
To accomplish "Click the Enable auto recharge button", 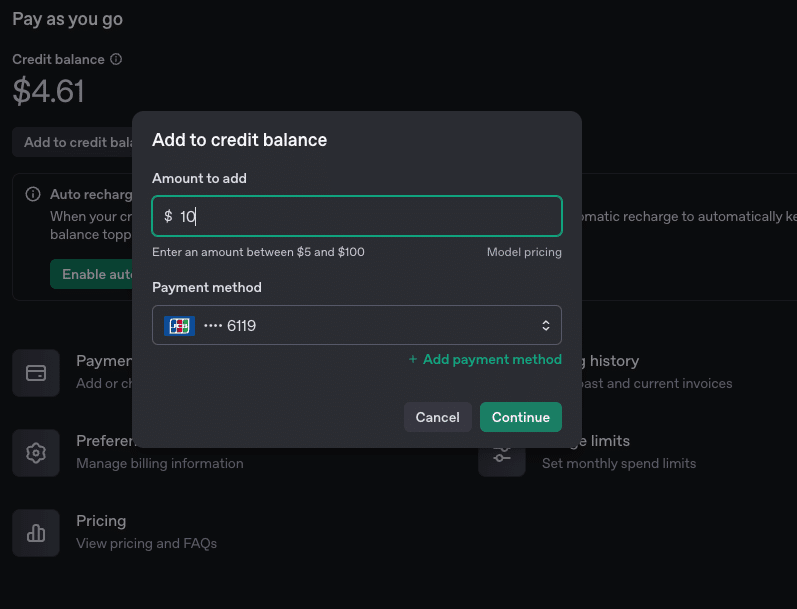I will [92, 274].
